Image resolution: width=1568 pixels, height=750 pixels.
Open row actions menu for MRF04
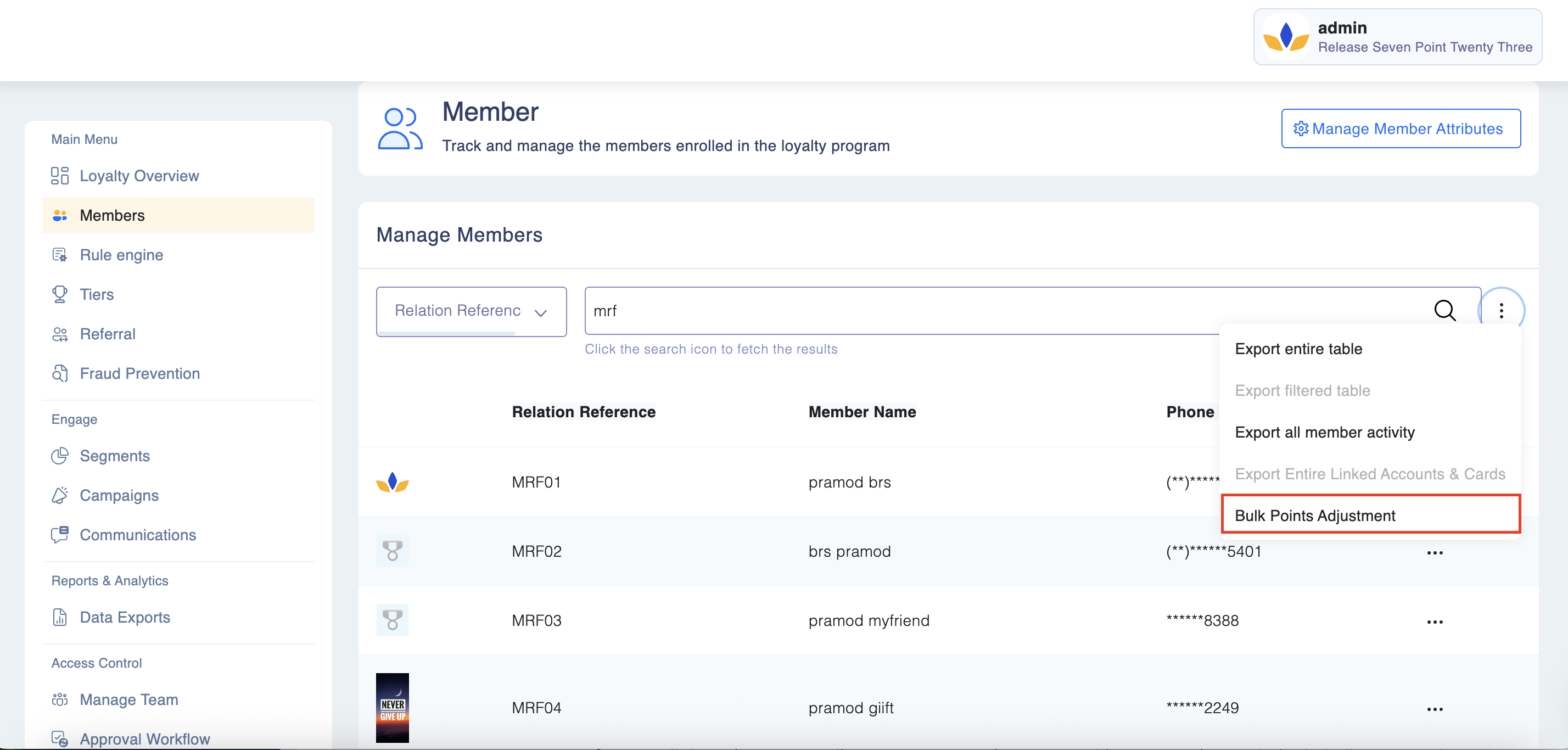(1435, 709)
